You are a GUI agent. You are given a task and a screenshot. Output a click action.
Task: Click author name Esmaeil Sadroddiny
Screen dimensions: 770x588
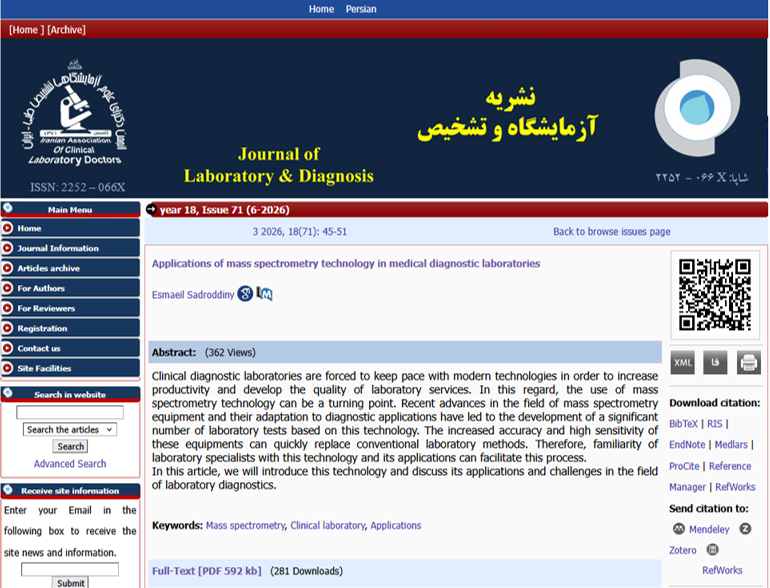(193, 295)
